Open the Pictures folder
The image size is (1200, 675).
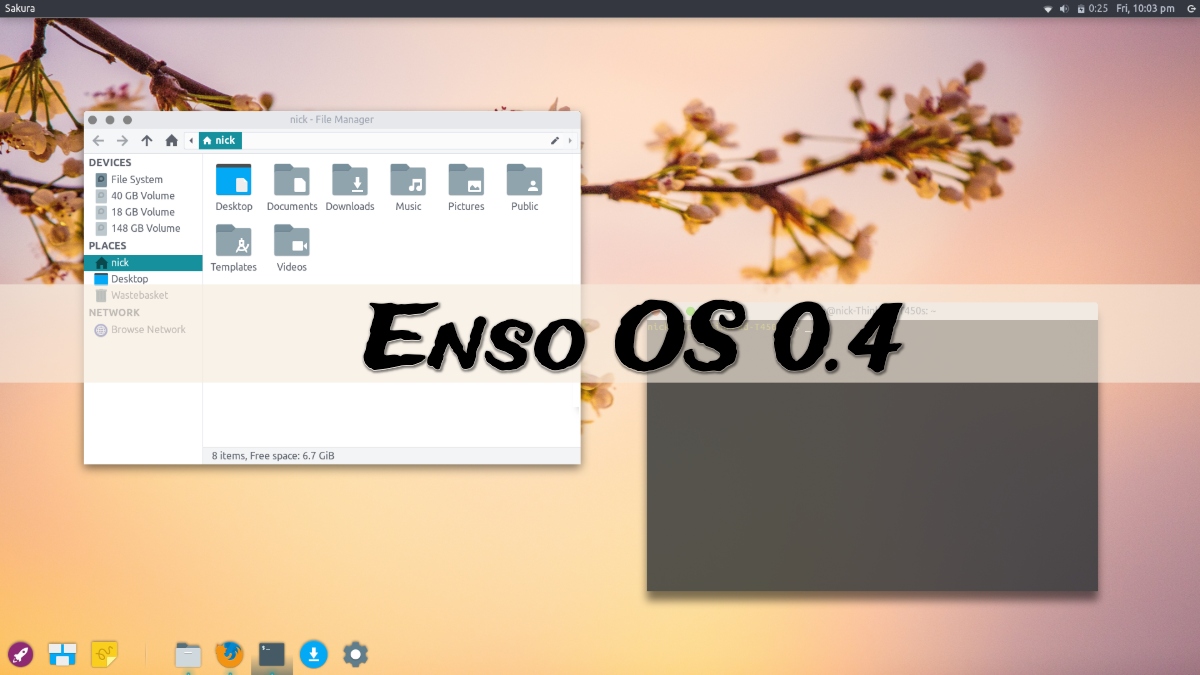point(466,187)
